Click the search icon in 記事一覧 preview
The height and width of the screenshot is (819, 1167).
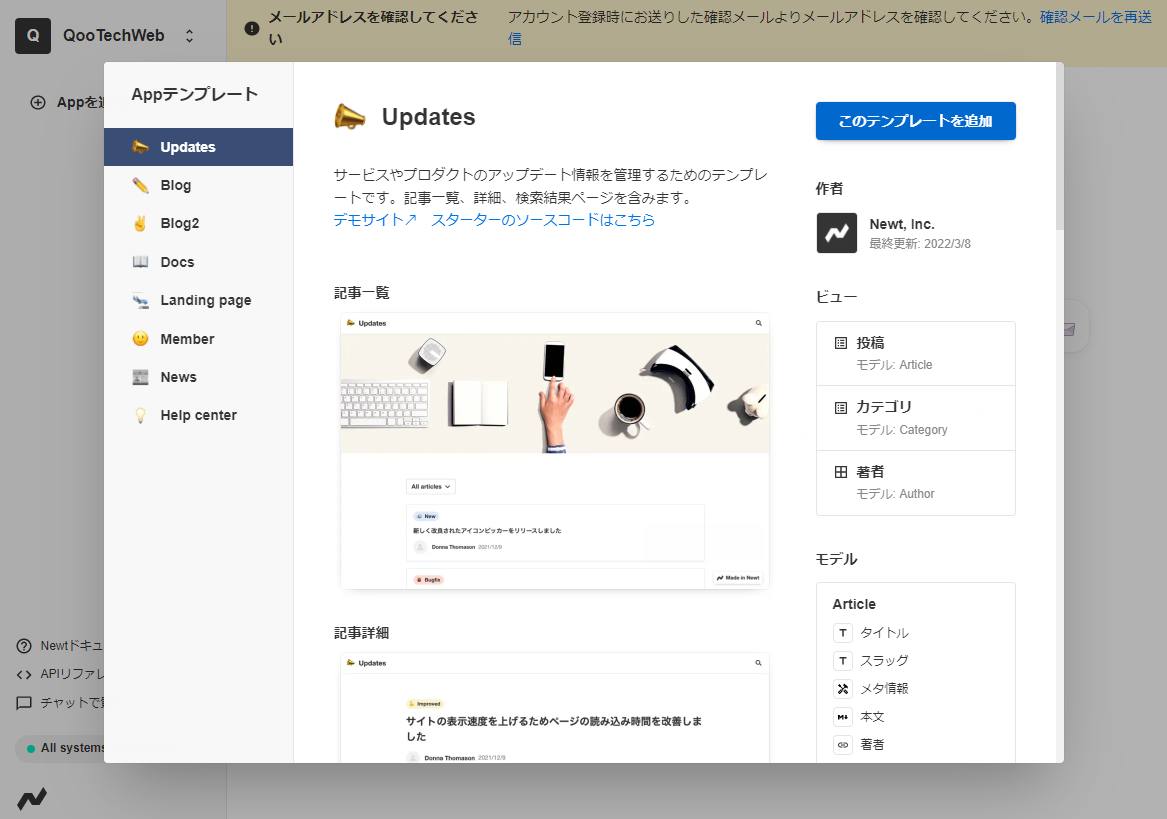(758, 323)
